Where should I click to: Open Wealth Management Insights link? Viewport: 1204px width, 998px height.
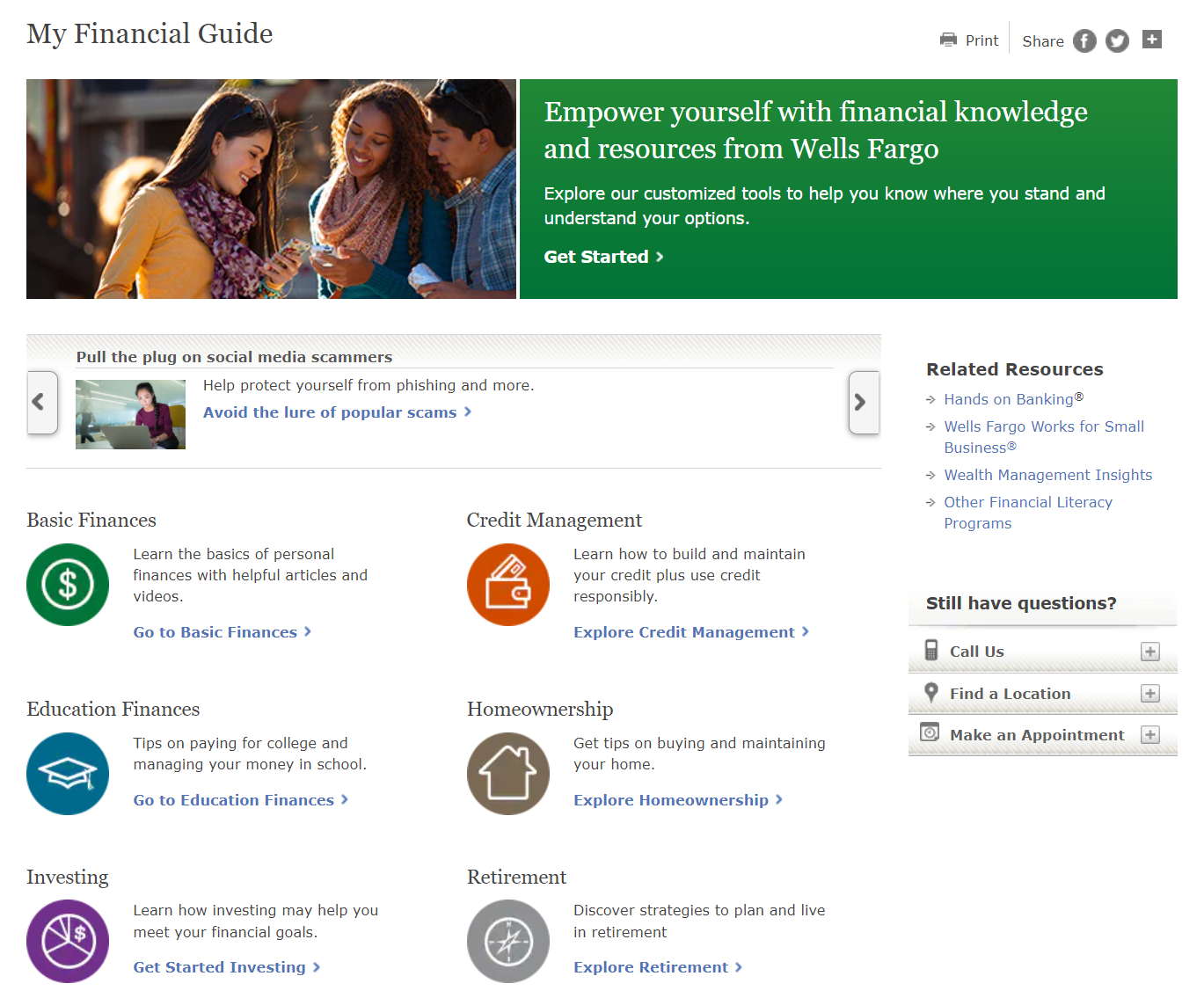coord(1047,475)
